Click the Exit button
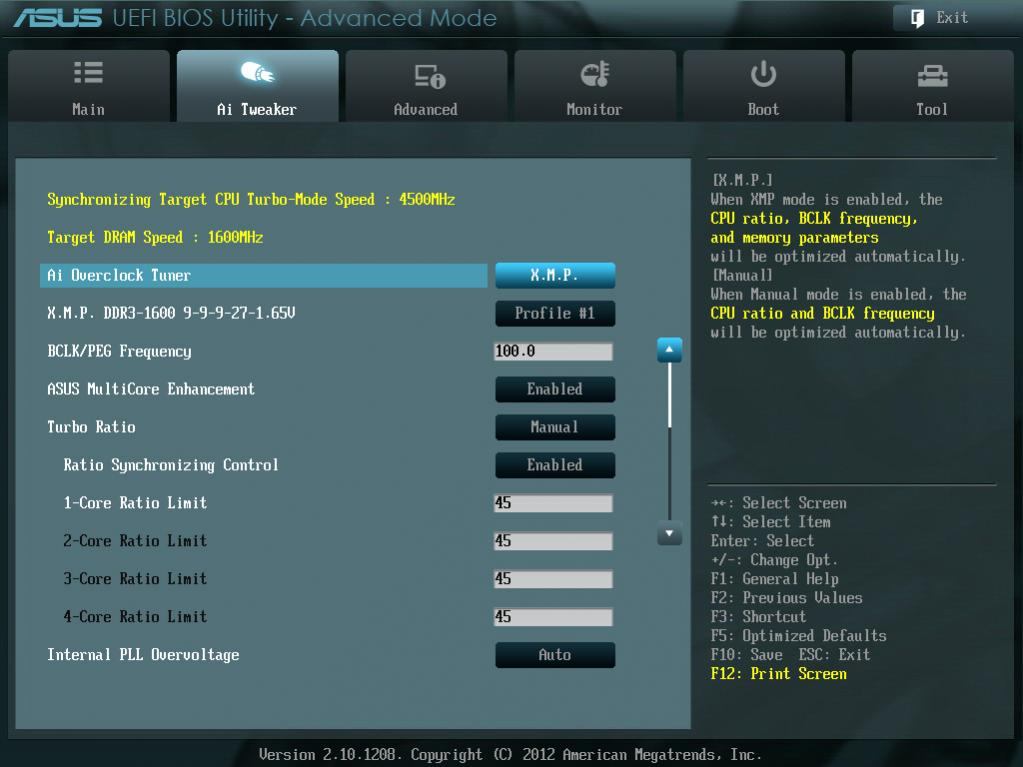 953,18
